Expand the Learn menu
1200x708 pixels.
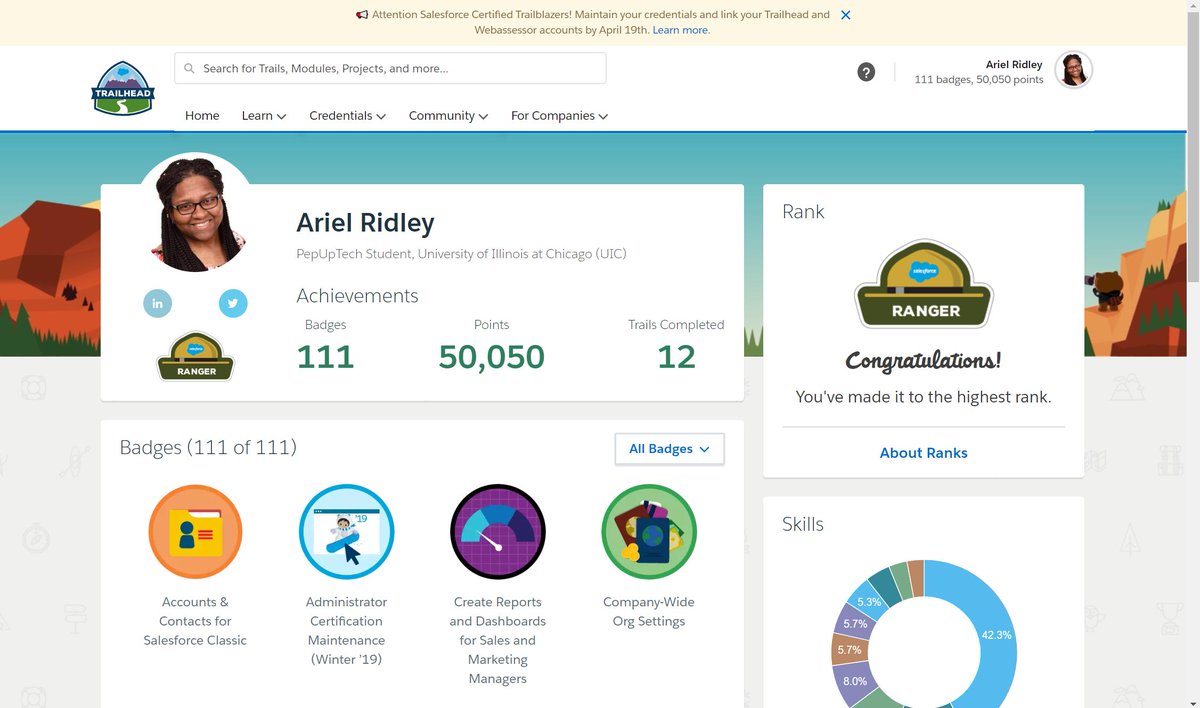pyautogui.click(x=264, y=116)
